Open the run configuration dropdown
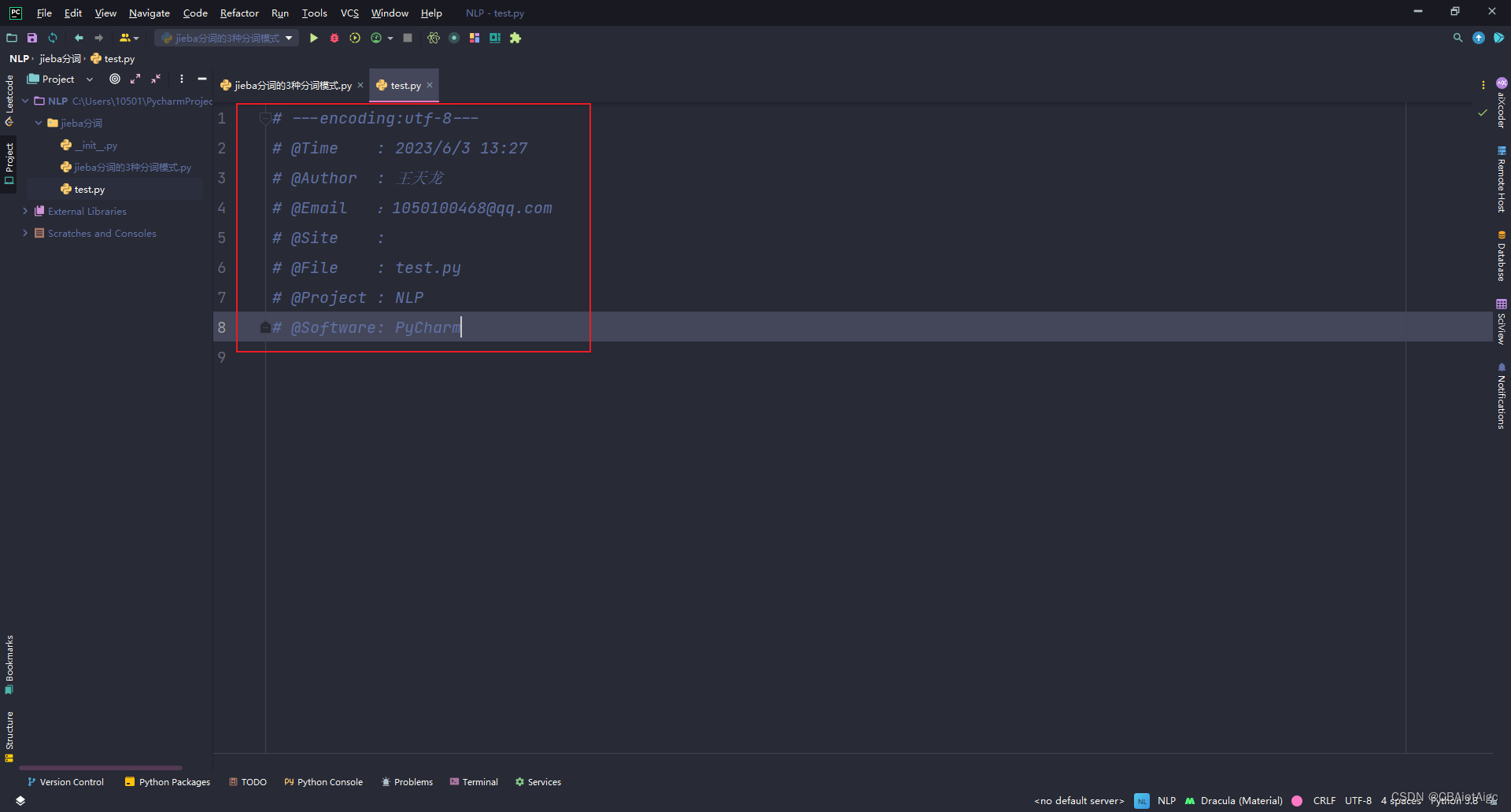This screenshot has height=812, width=1511. 227,38
